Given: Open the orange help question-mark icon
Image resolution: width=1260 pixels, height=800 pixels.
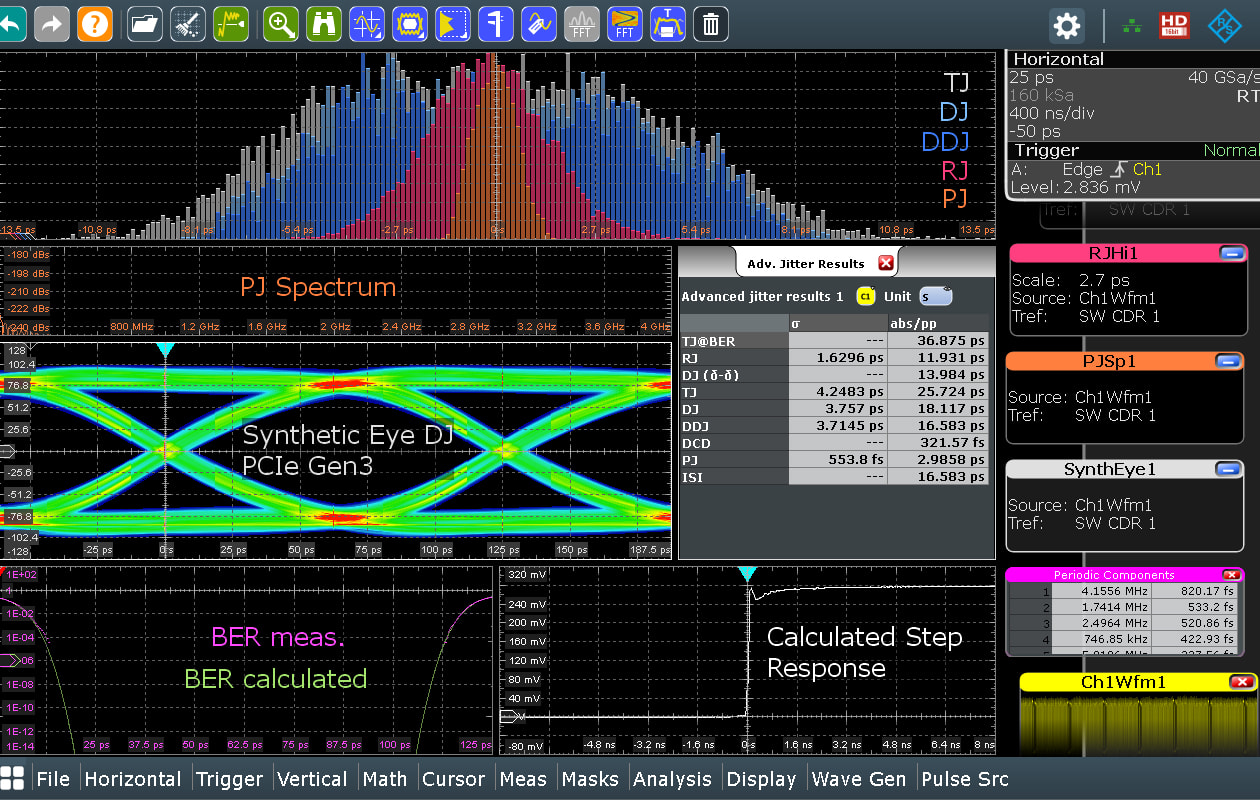Looking at the screenshot, I should click(95, 23).
